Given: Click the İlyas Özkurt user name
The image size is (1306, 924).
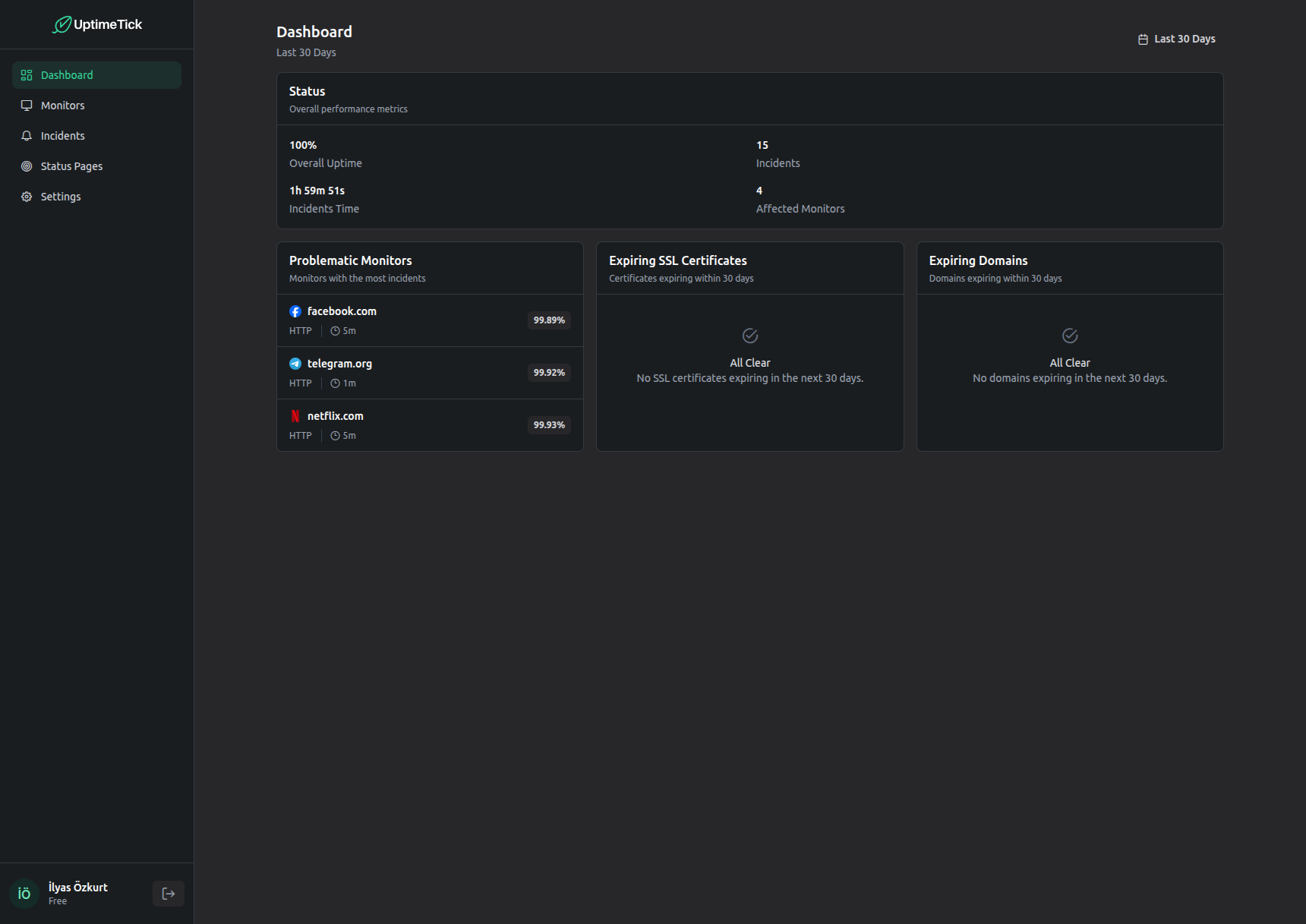Looking at the screenshot, I should pyautogui.click(x=78, y=888).
